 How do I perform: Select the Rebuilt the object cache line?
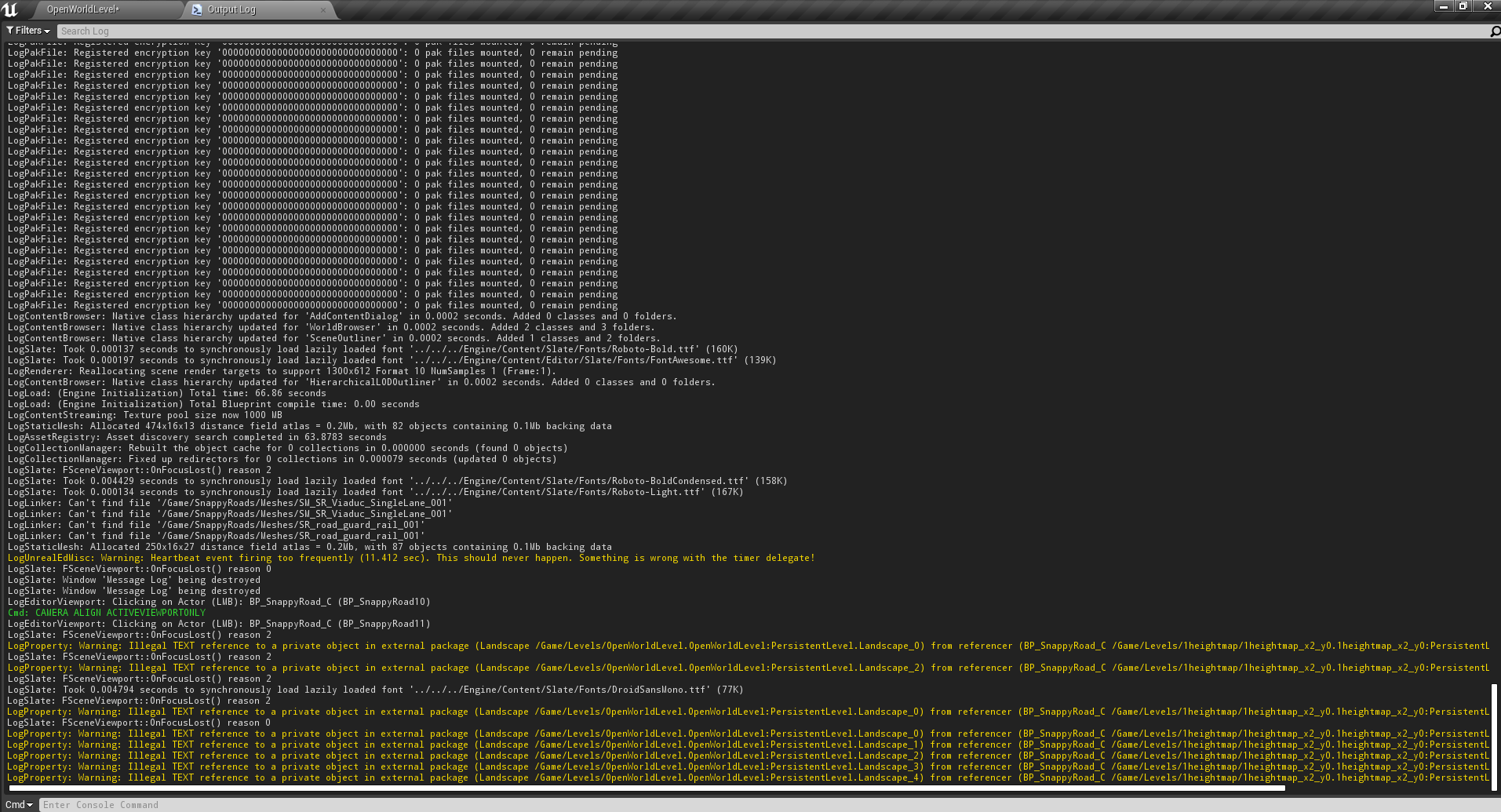click(287, 448)
